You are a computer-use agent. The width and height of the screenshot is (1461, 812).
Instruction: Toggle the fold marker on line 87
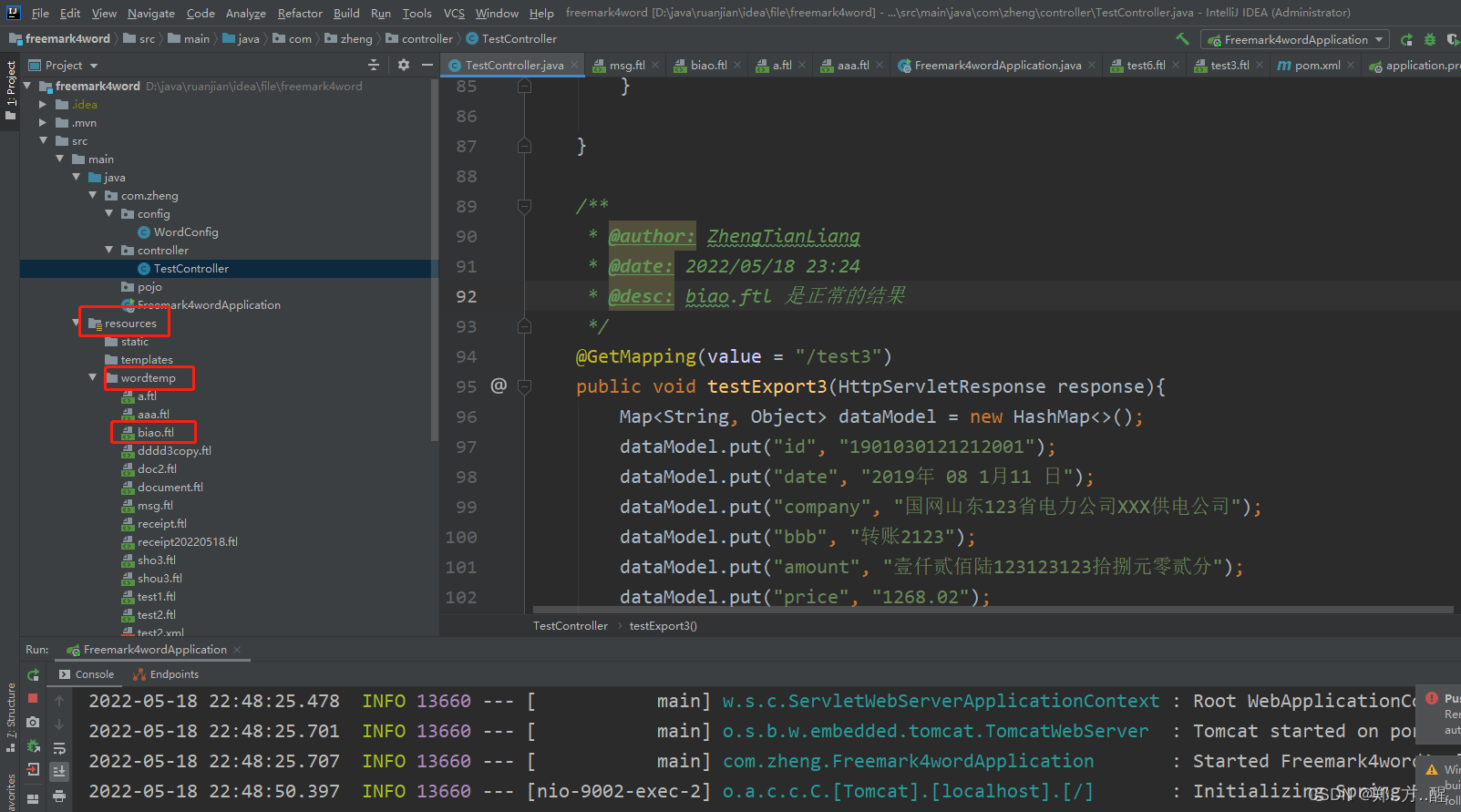click(x=524, y=146)
